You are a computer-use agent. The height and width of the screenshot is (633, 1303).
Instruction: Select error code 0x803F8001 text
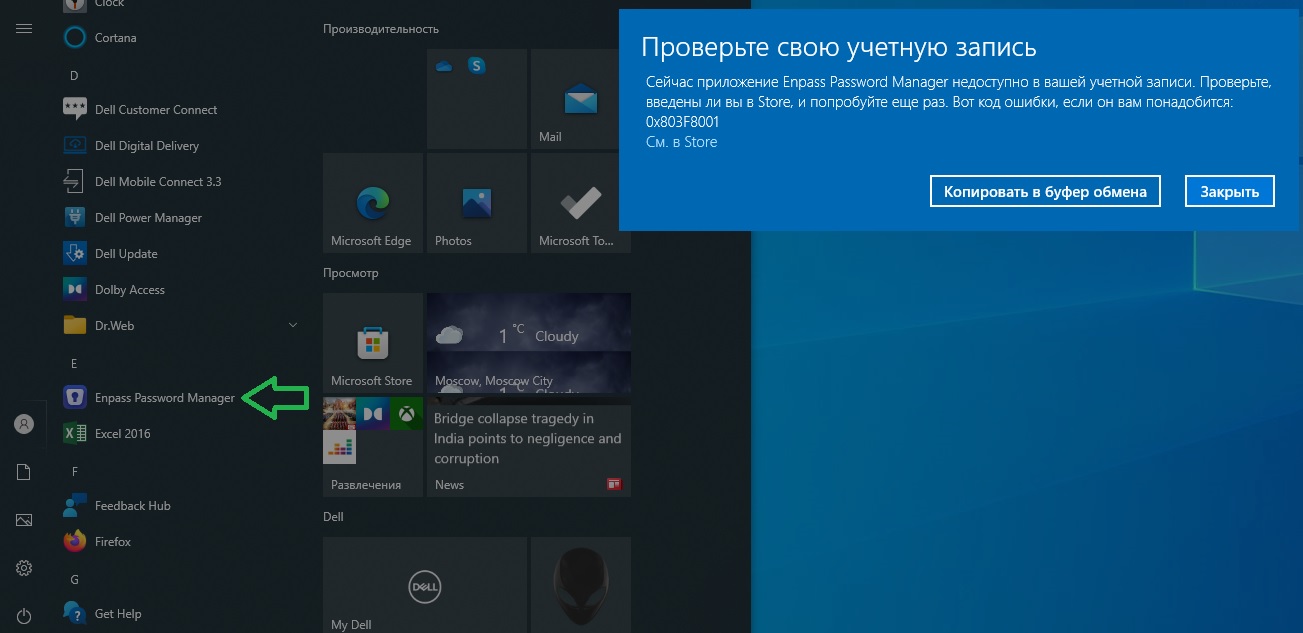(x=683, y=122)
